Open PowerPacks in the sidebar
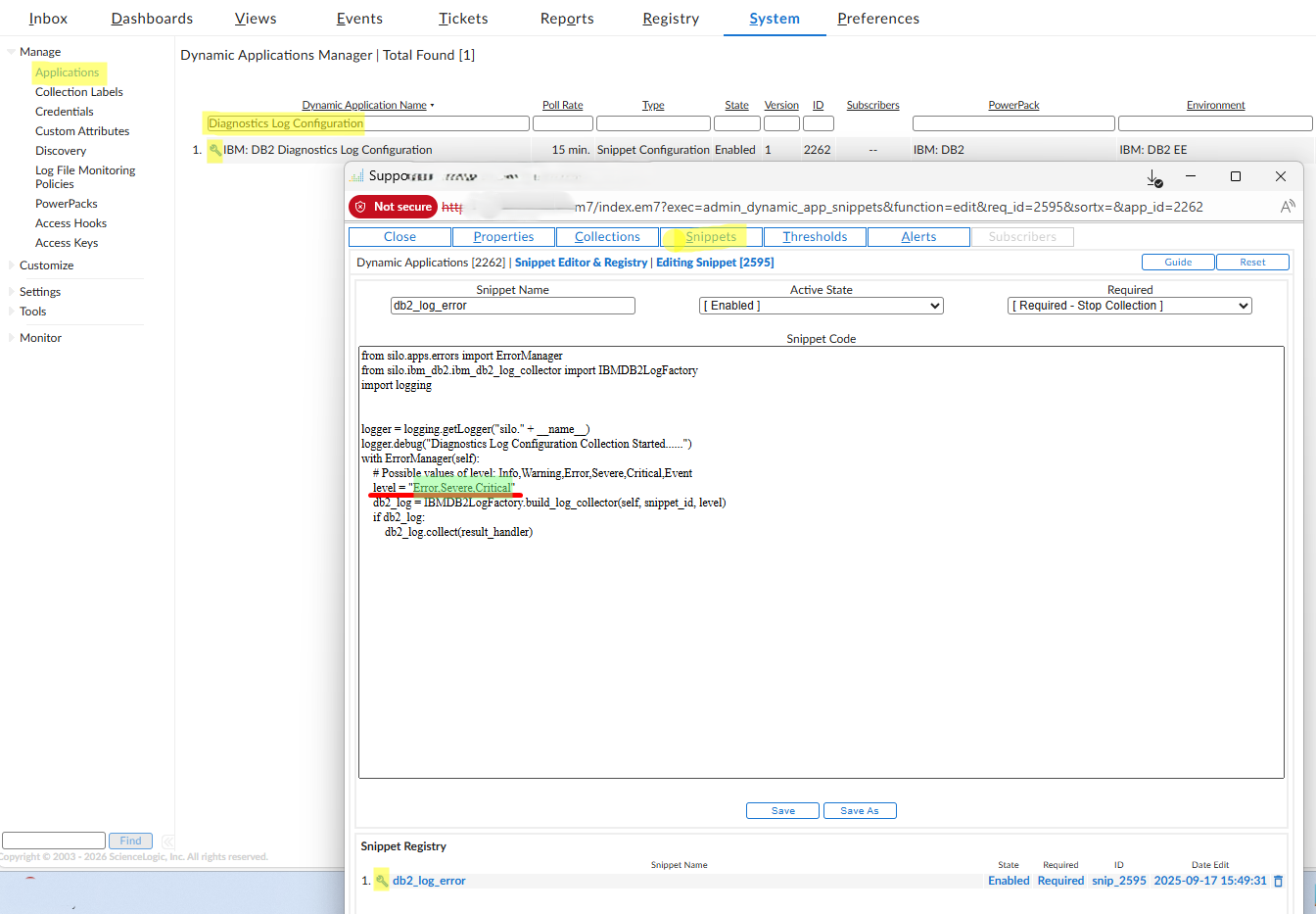1316x914 pixels. click(67, 204)
